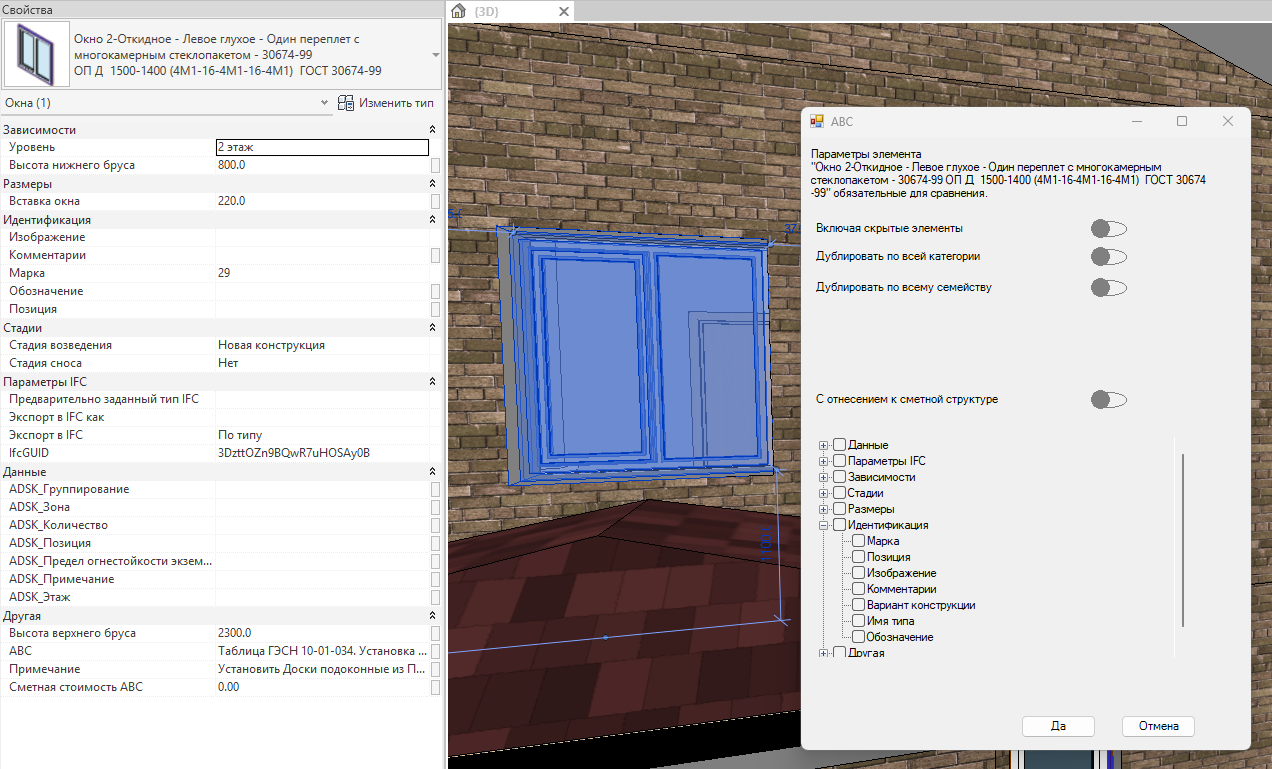Open the type selector dropdown arrow
The image size is (1272, 769).
click(x=435, y=55)
